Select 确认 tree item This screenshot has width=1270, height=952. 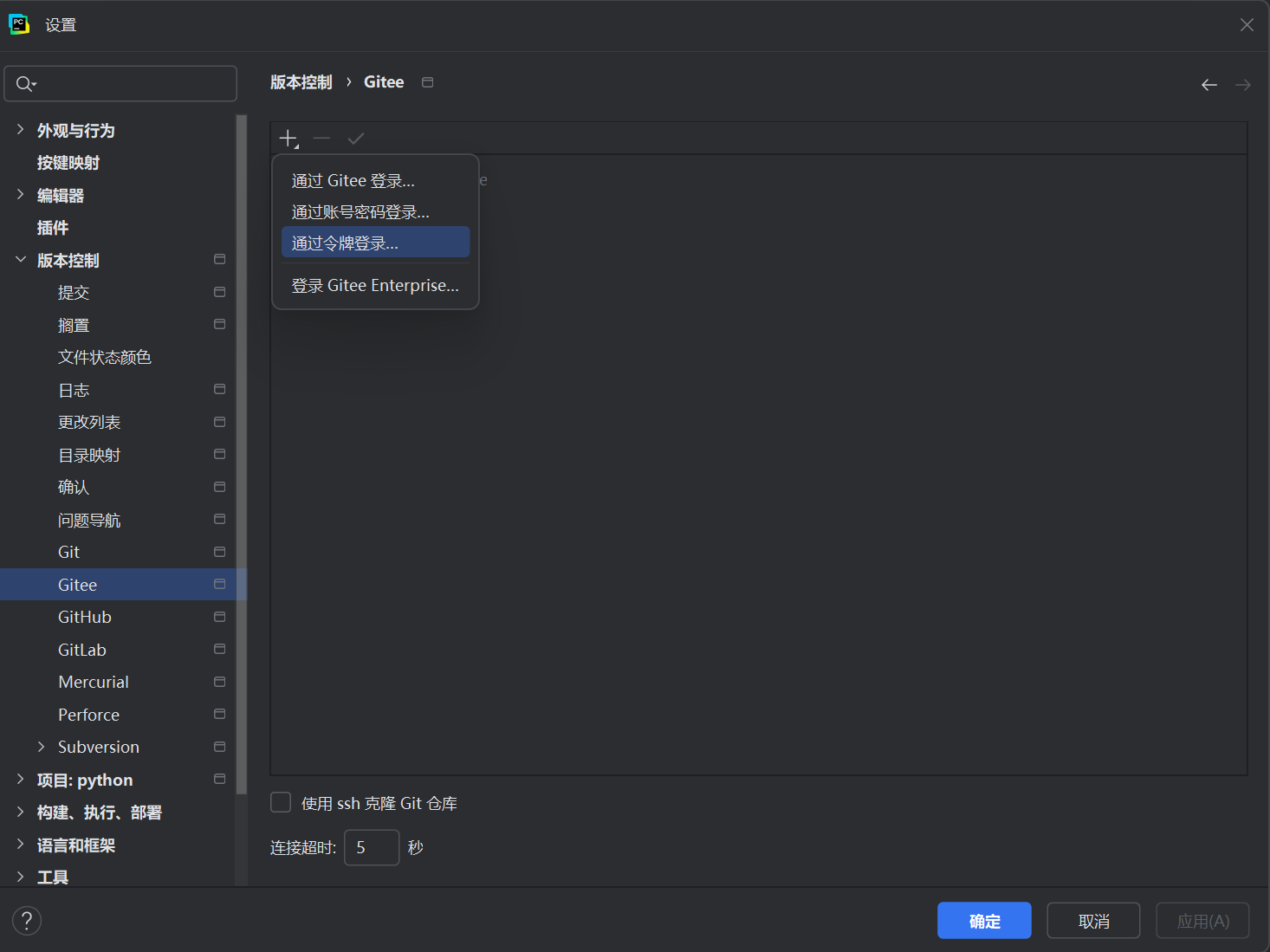coord(74,487)
